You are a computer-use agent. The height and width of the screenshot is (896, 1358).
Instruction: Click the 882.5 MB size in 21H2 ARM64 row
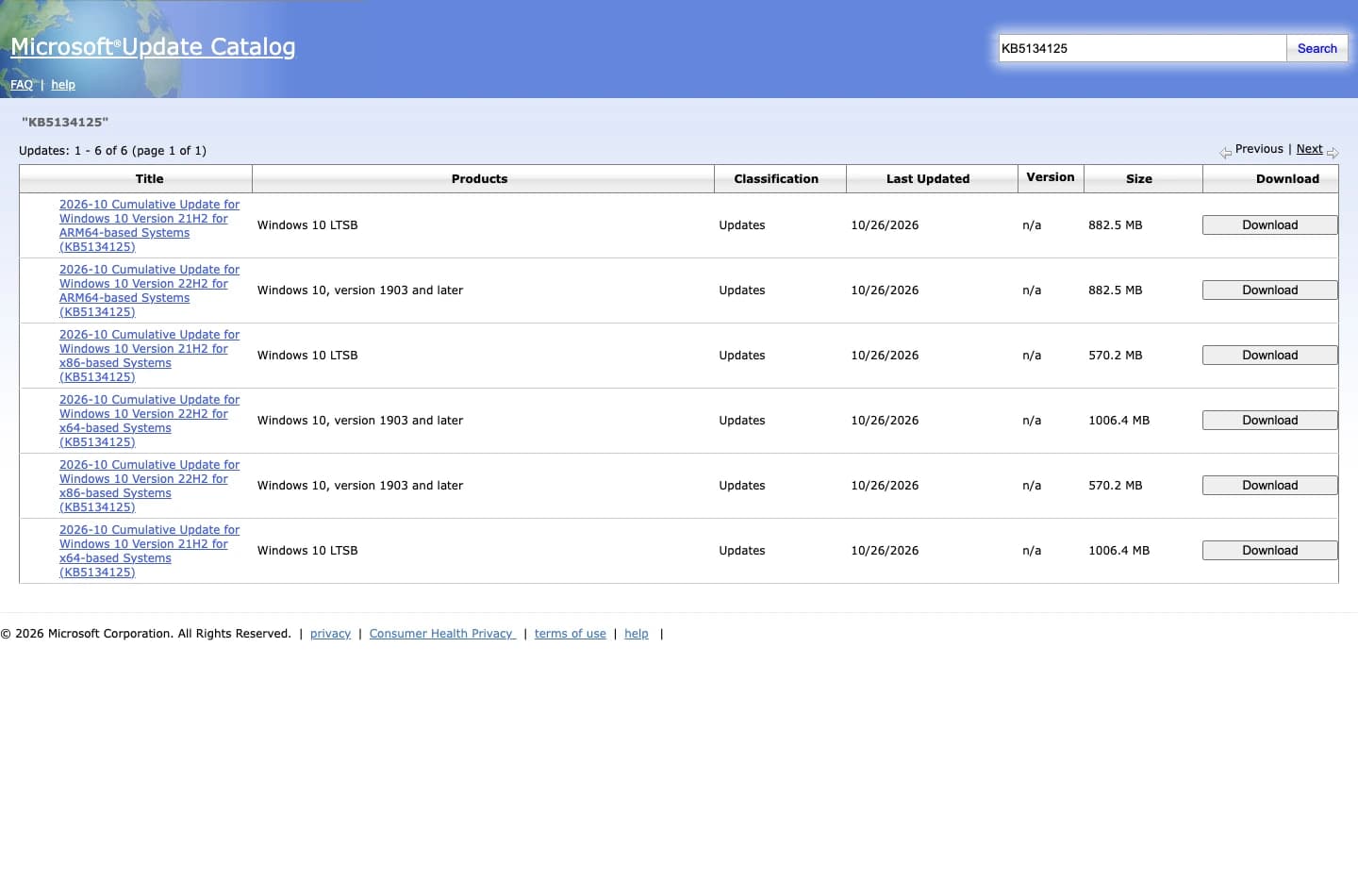pos(1115,225)
